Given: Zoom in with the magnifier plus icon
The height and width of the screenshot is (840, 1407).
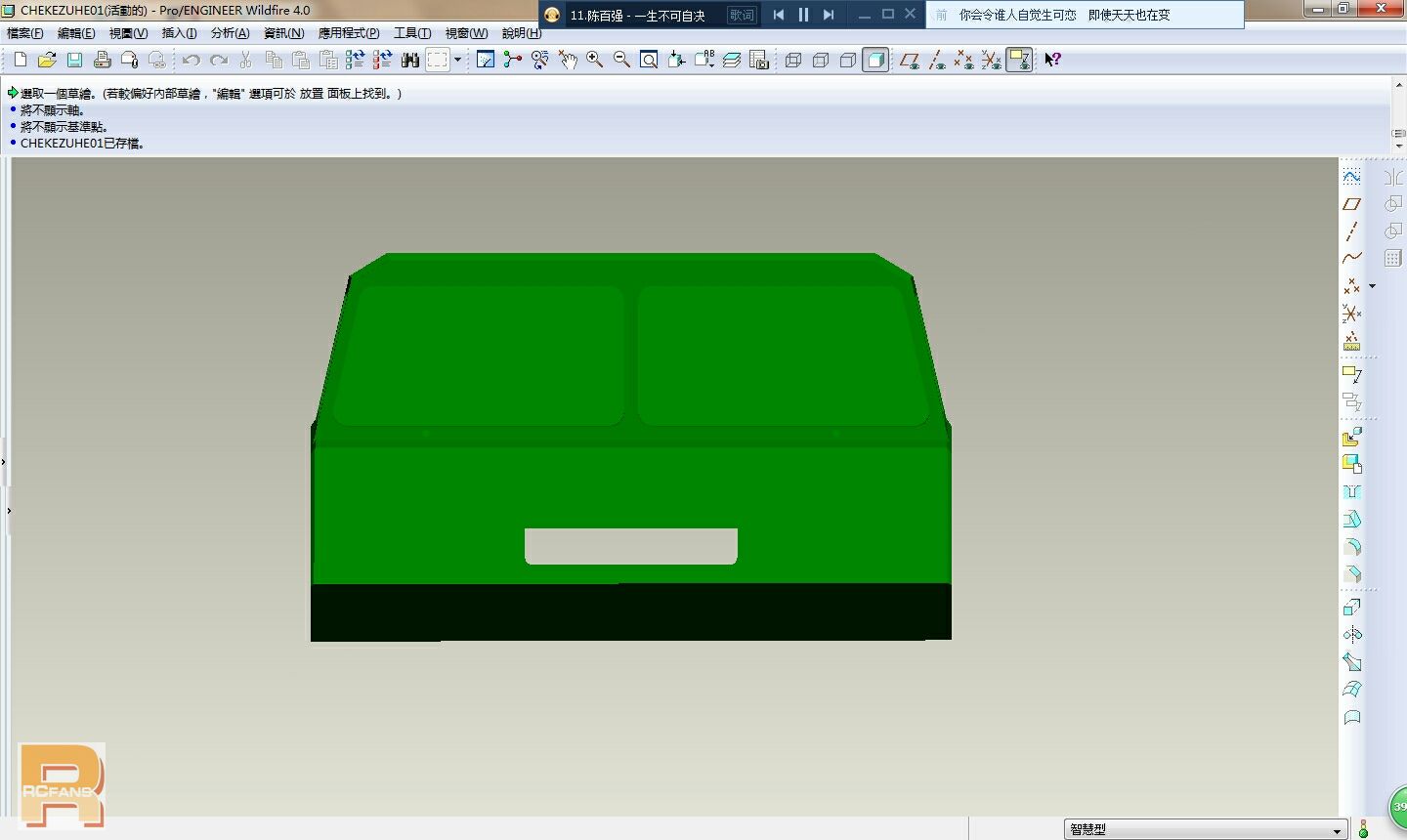Looking at the screenshot, I should 594,61.
